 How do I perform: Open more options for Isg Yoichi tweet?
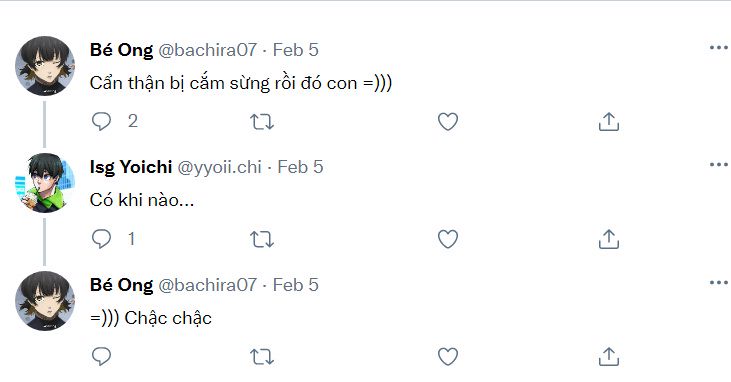[x=718, y=165]
